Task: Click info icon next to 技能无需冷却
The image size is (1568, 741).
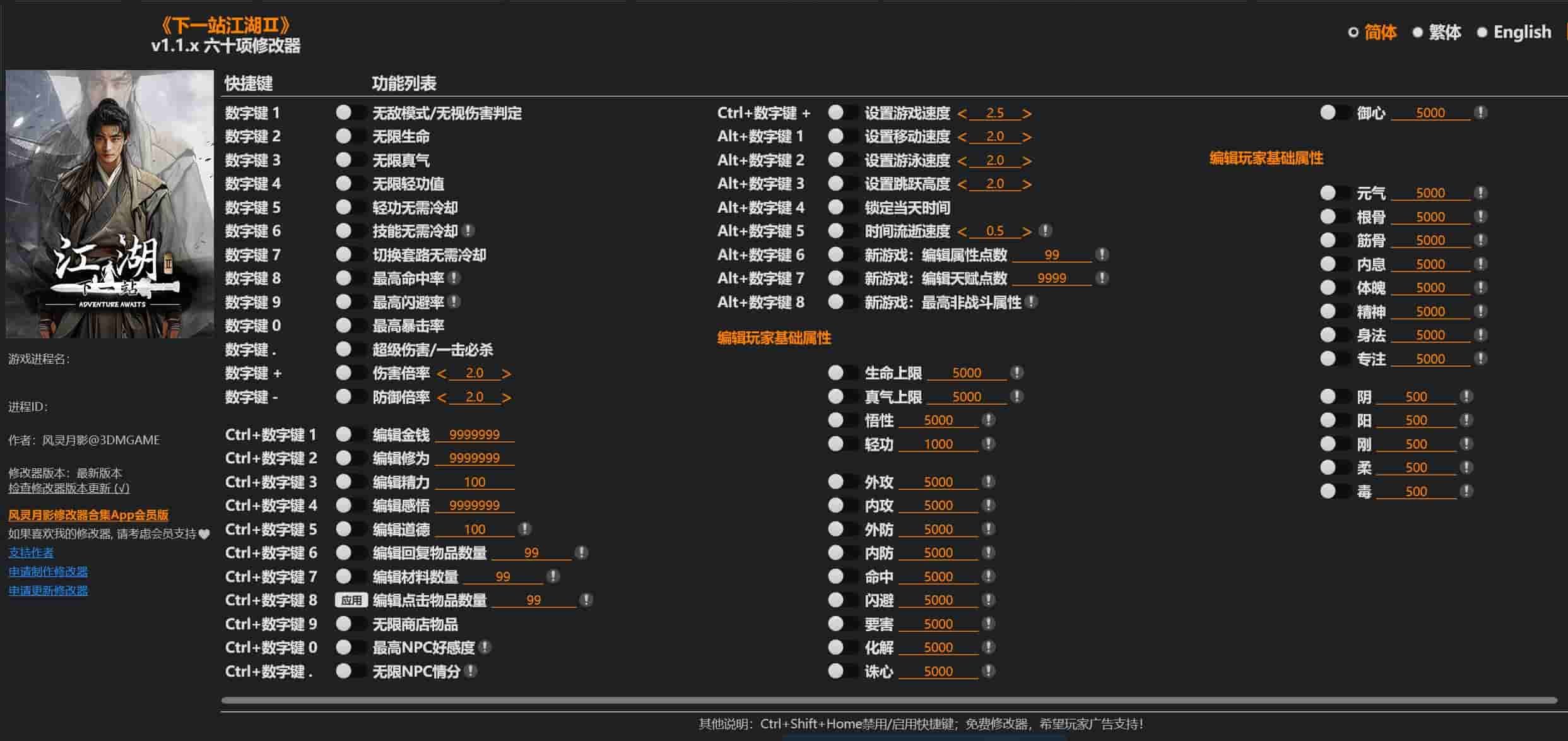Action: pos(468,231)
